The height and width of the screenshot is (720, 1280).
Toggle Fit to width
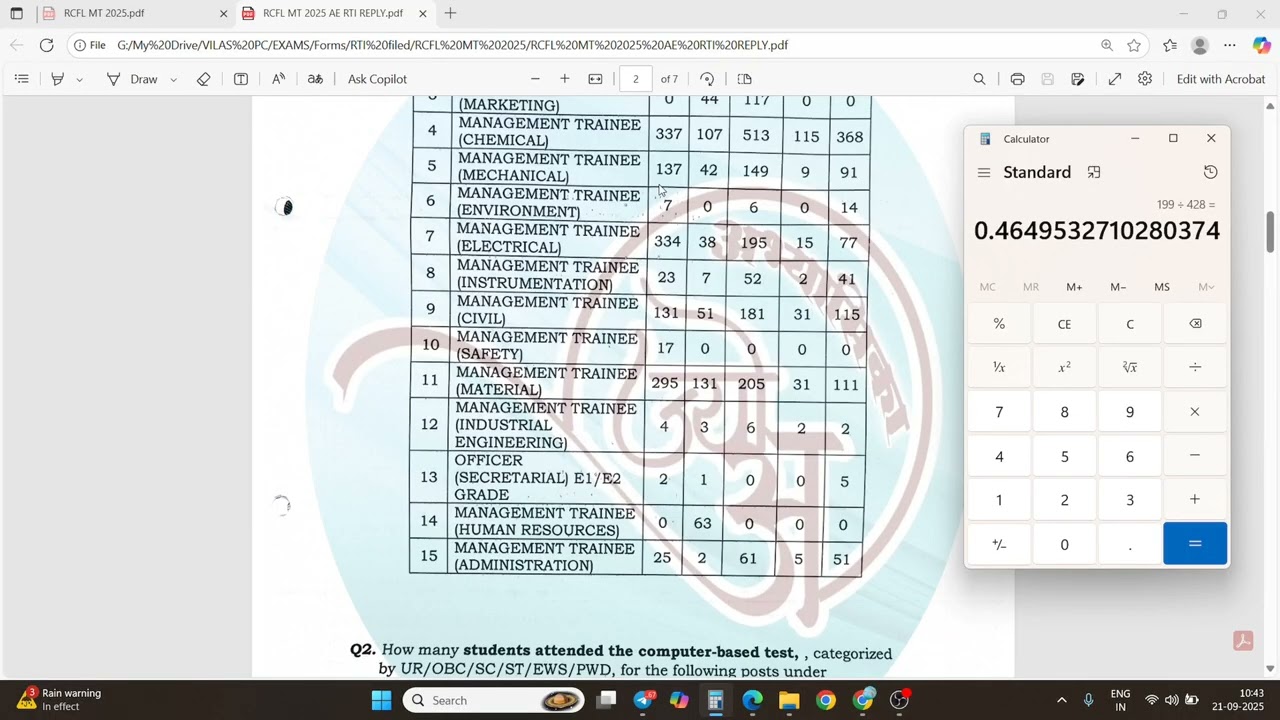pyautogui.click(x=595, y=79)
